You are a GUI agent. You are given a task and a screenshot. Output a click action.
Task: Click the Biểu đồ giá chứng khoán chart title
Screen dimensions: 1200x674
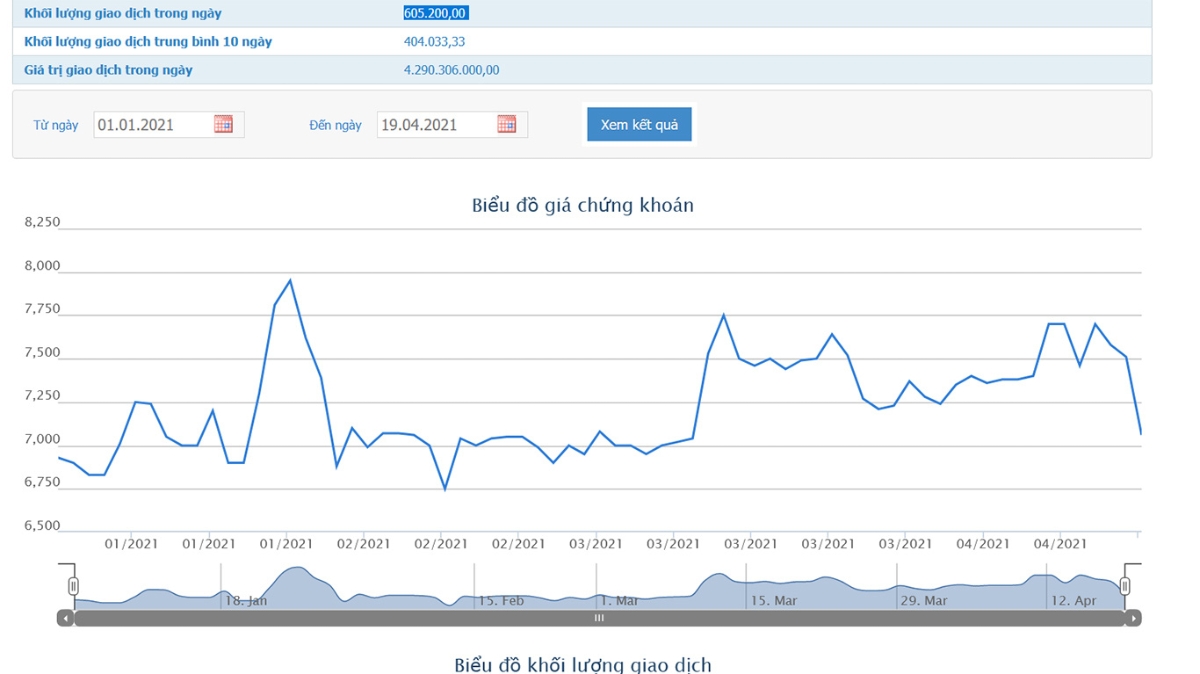click(582, 205)
